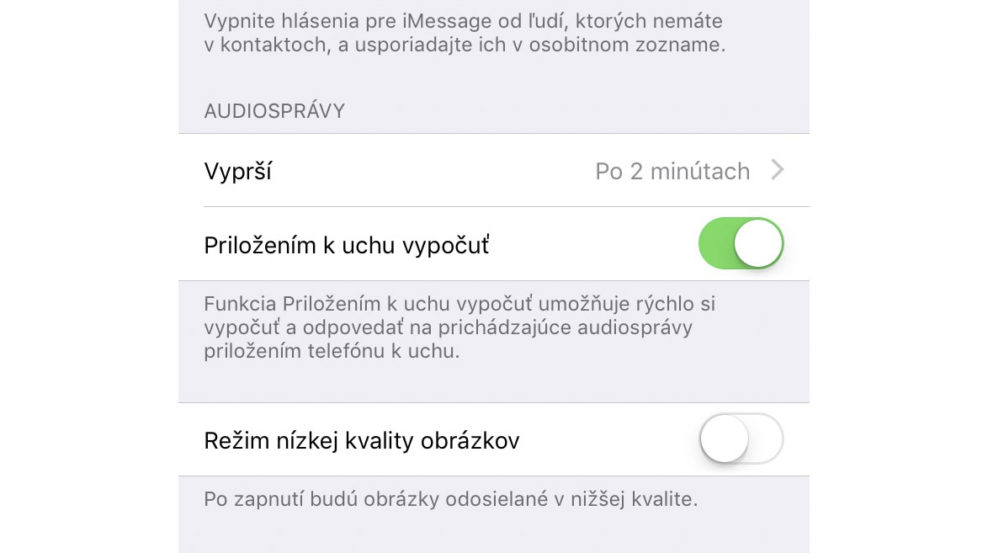
Task: Disable the Priložením k uchu vypočuť switch
Action: pyautogui.click(x=741, y=243)
